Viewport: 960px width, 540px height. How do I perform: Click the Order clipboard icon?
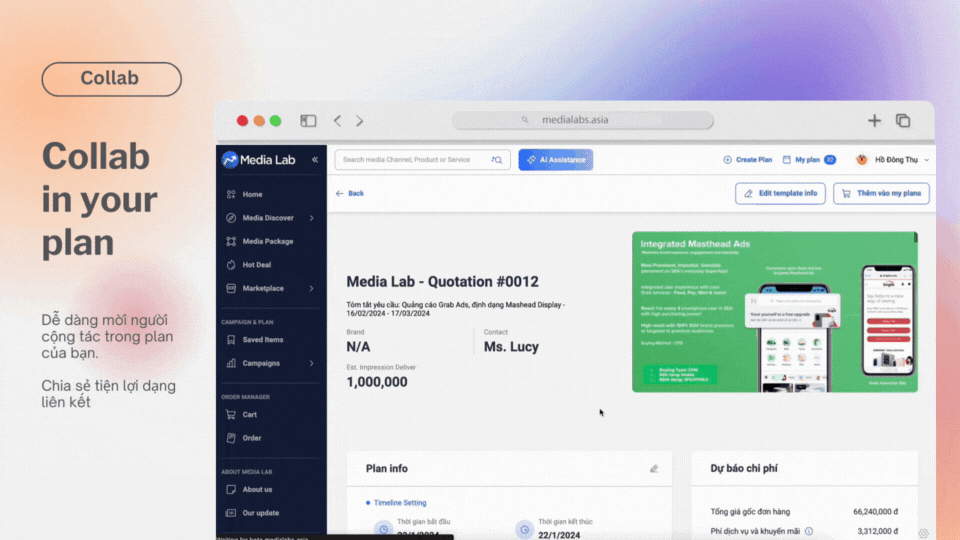coord(231,438)
